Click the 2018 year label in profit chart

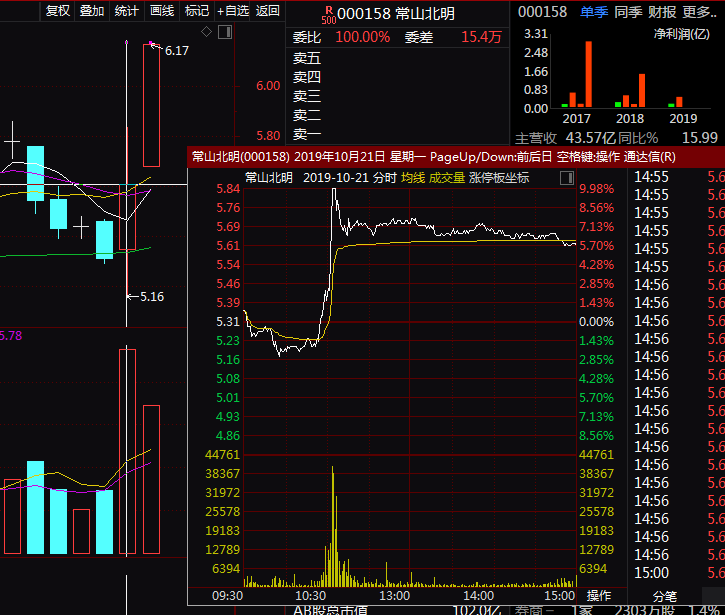pos(630,118)
